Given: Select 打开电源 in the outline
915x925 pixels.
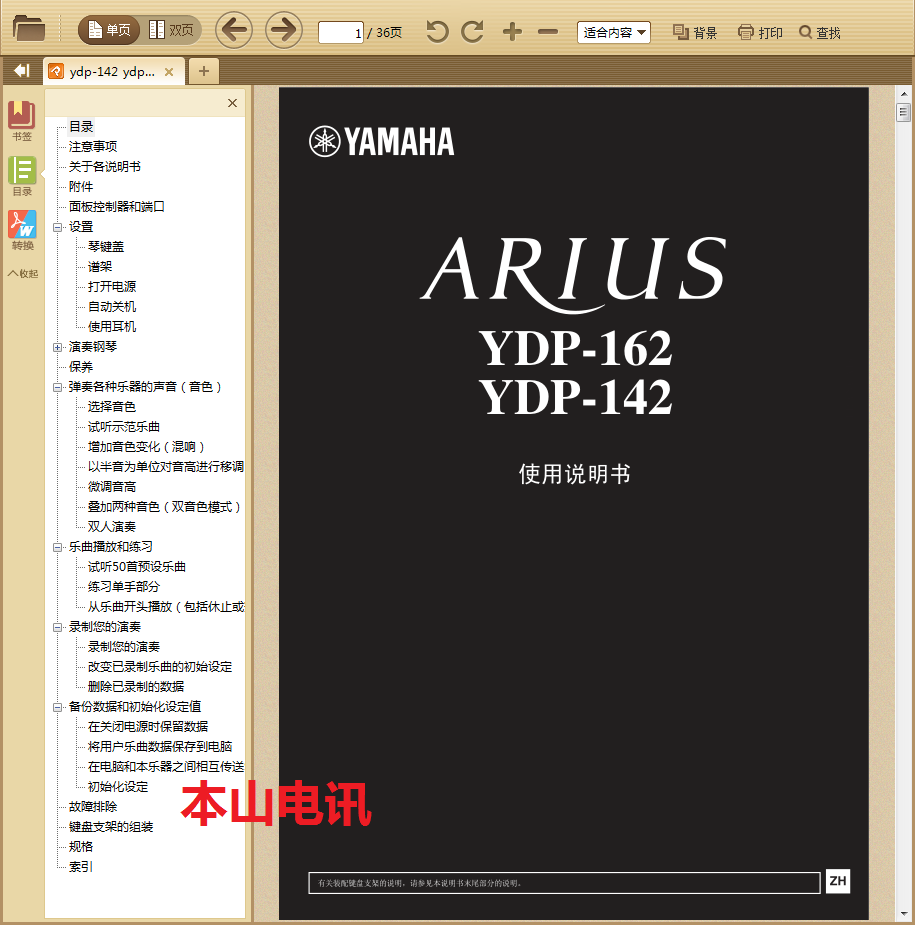Looking at the screenshot, I should 111,287.
